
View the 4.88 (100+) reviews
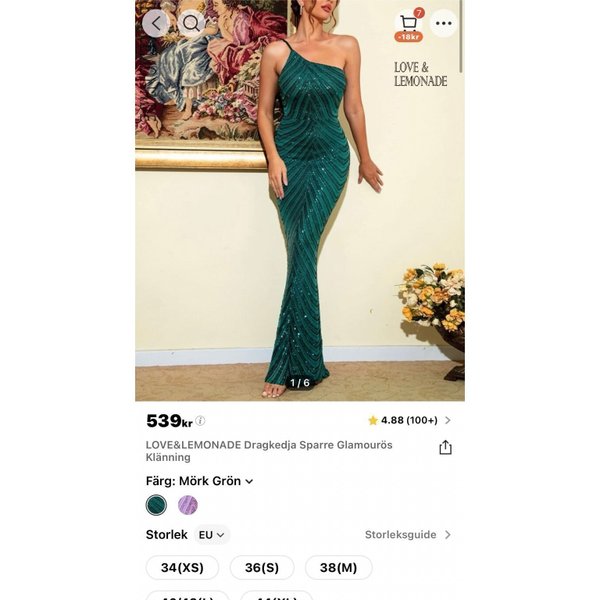pos(409,421)
